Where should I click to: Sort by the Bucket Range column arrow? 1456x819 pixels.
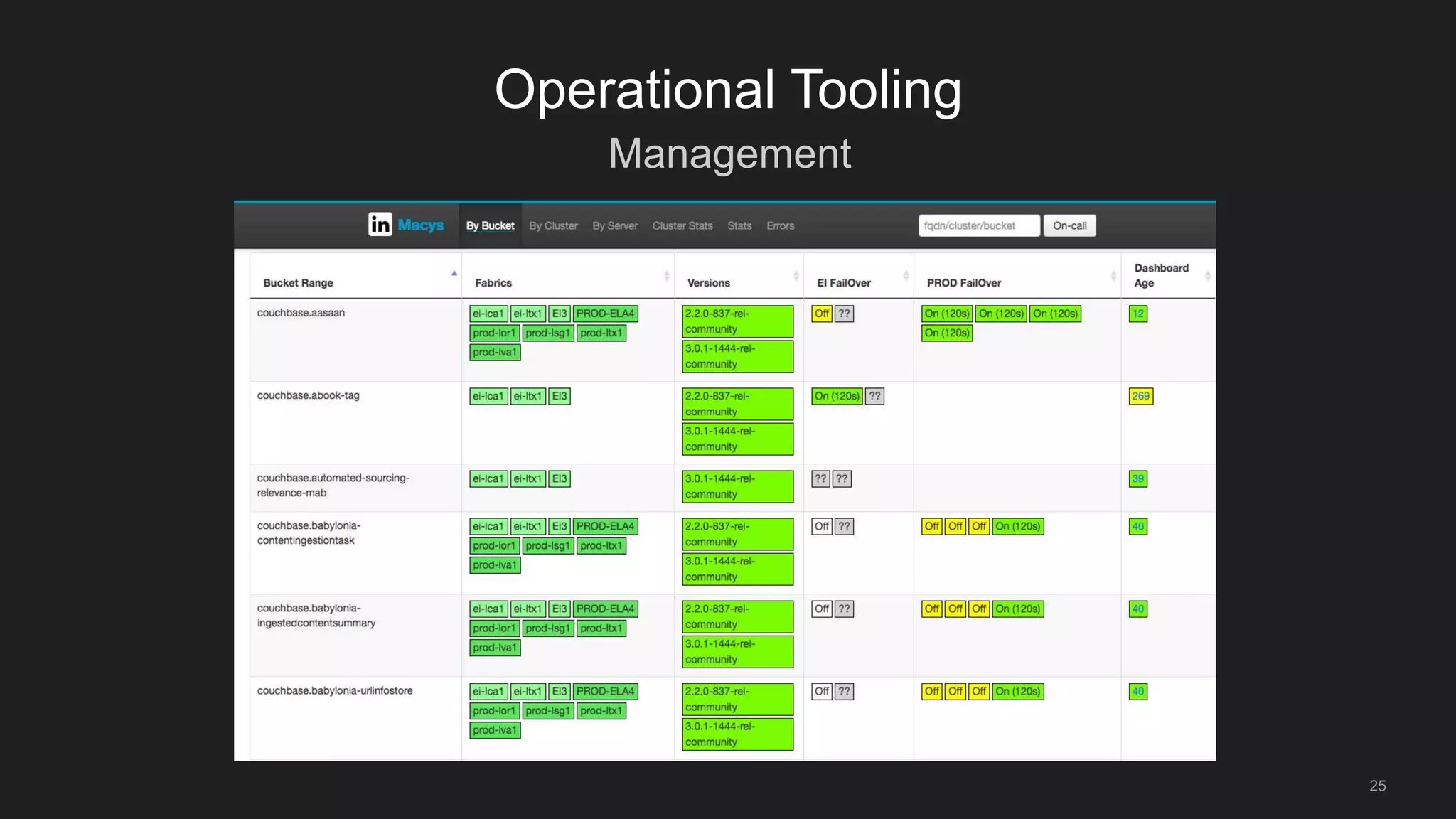[454, 273]
